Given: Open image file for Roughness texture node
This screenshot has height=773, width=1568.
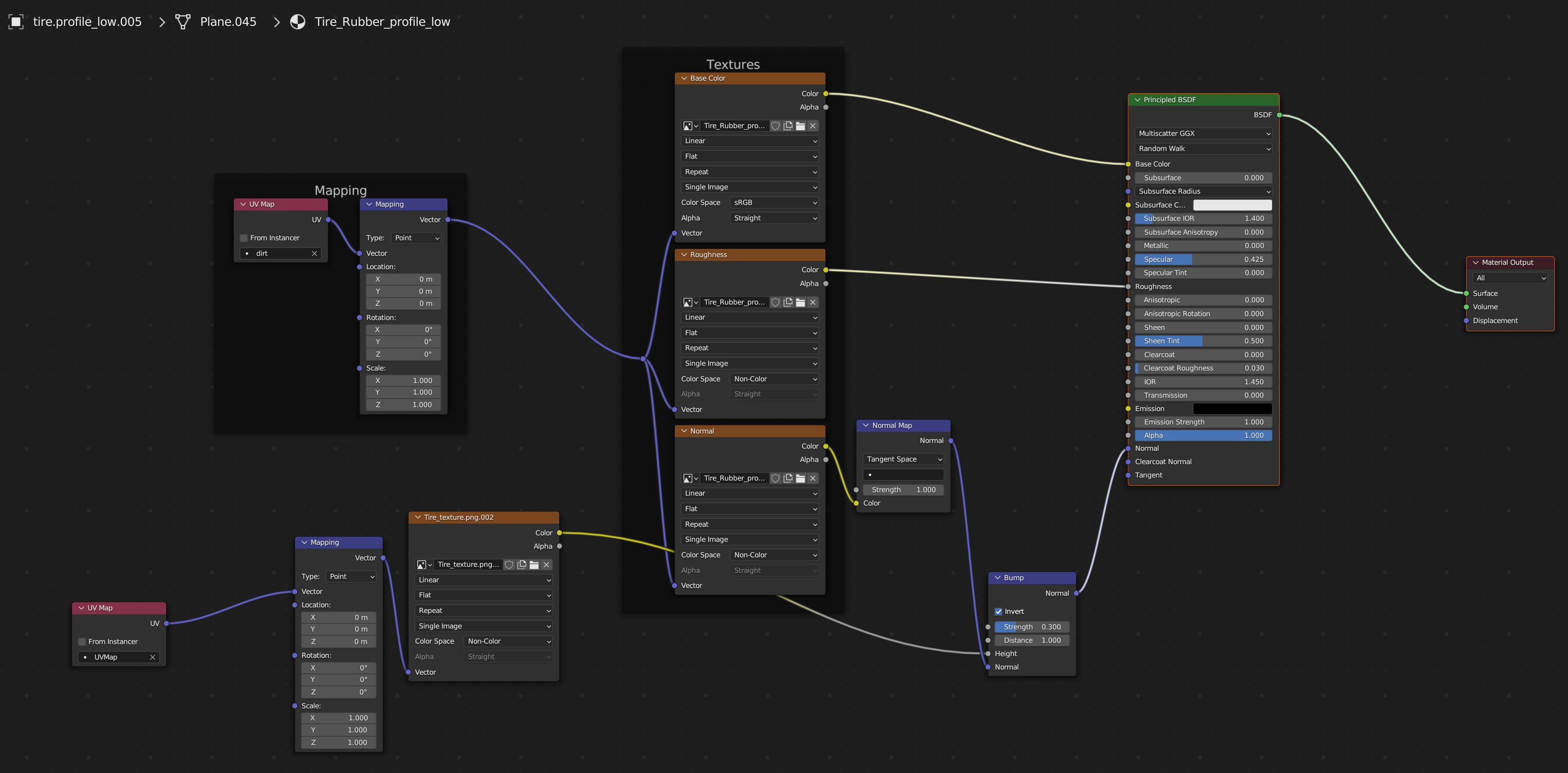Looking at the screenshot, I should point(800,302).
